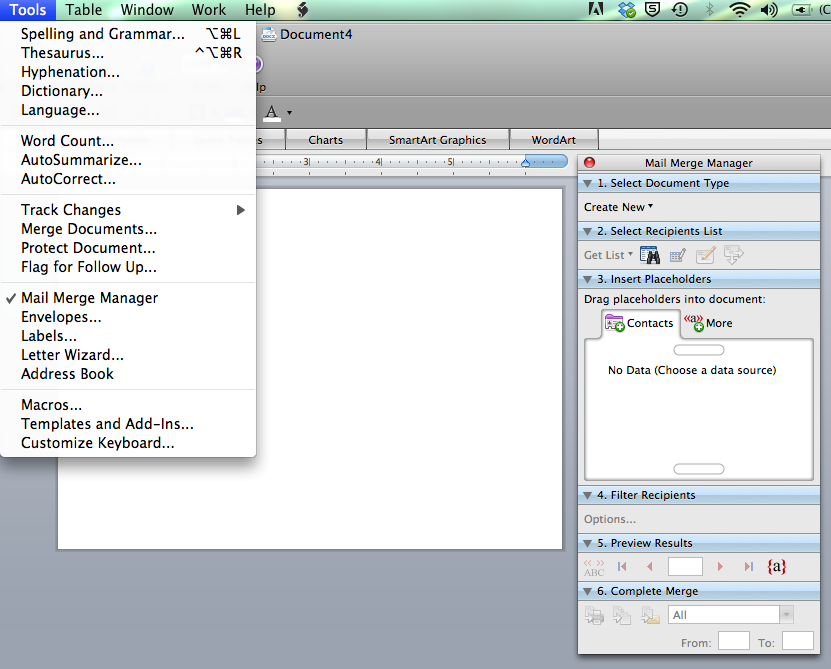Collapse the Select Recipients List section
The image size is (831, 669).
(x=588, y=232)
